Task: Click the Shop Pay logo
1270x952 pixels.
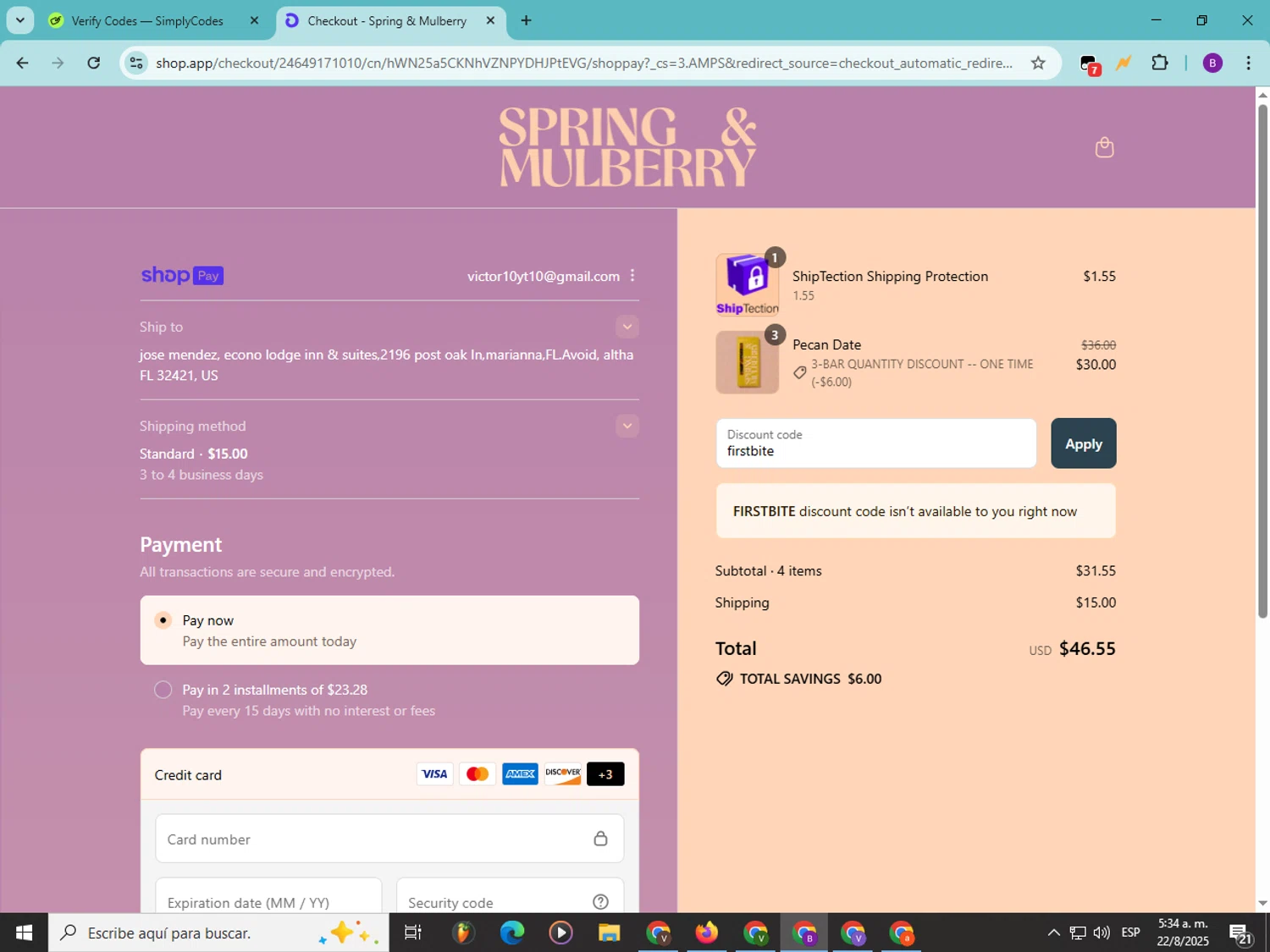Action: 182,276
